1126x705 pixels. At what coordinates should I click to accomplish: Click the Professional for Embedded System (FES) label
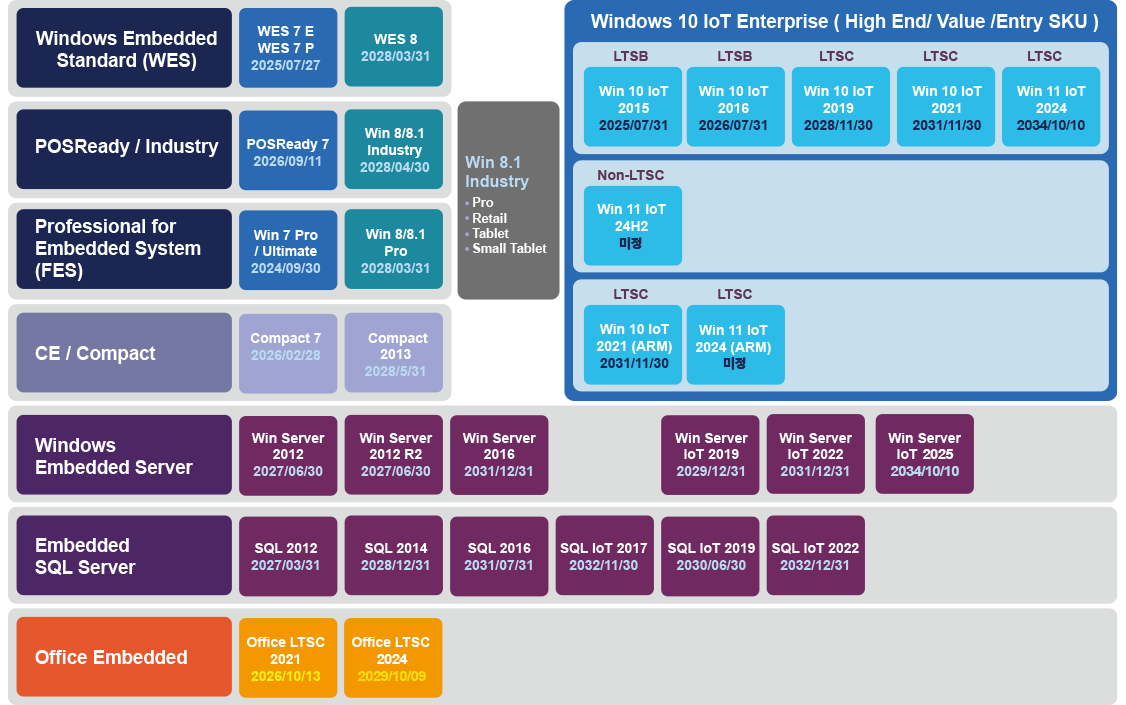pyautogui.click(x=124, y=249)
